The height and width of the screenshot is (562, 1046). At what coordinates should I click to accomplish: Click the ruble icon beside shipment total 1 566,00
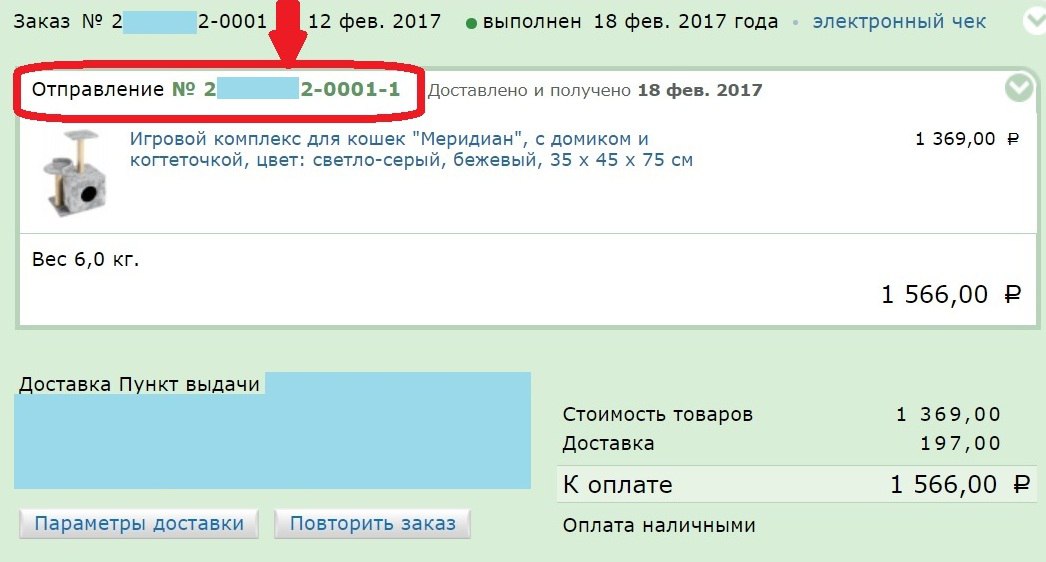(1013, 294)
